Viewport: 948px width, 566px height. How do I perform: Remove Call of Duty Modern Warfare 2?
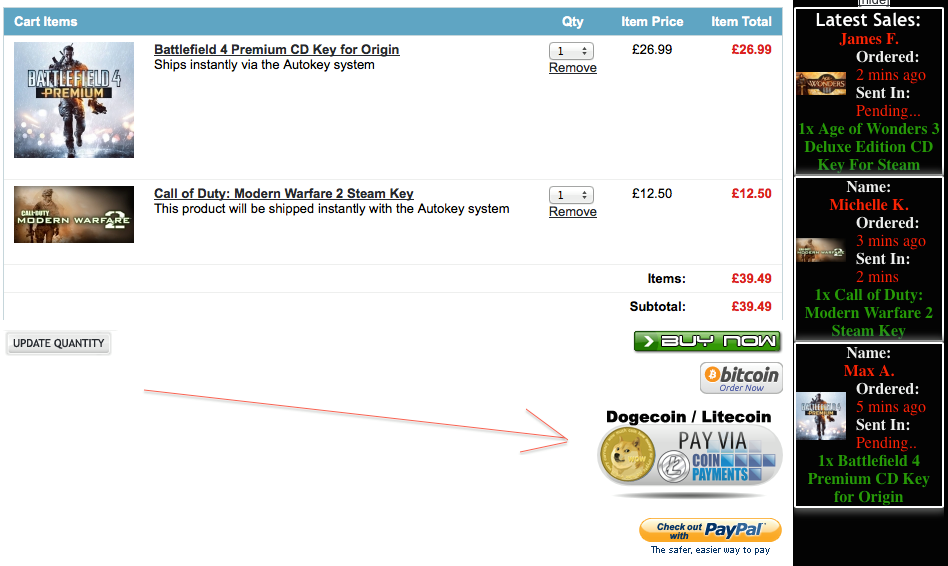coord(573,212)
